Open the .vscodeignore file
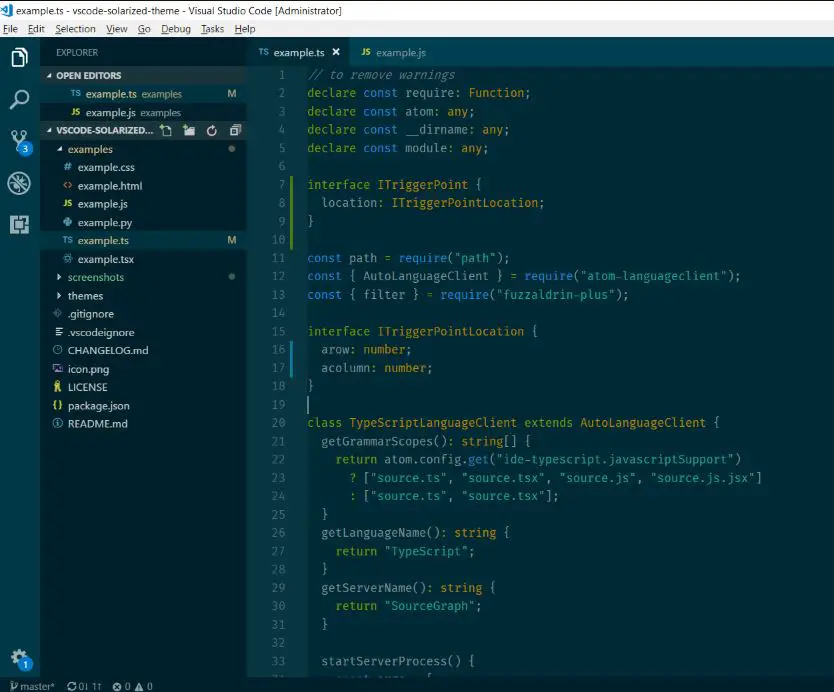The width and height of the screenshot is (834, 692). click(x=143, y=332)
